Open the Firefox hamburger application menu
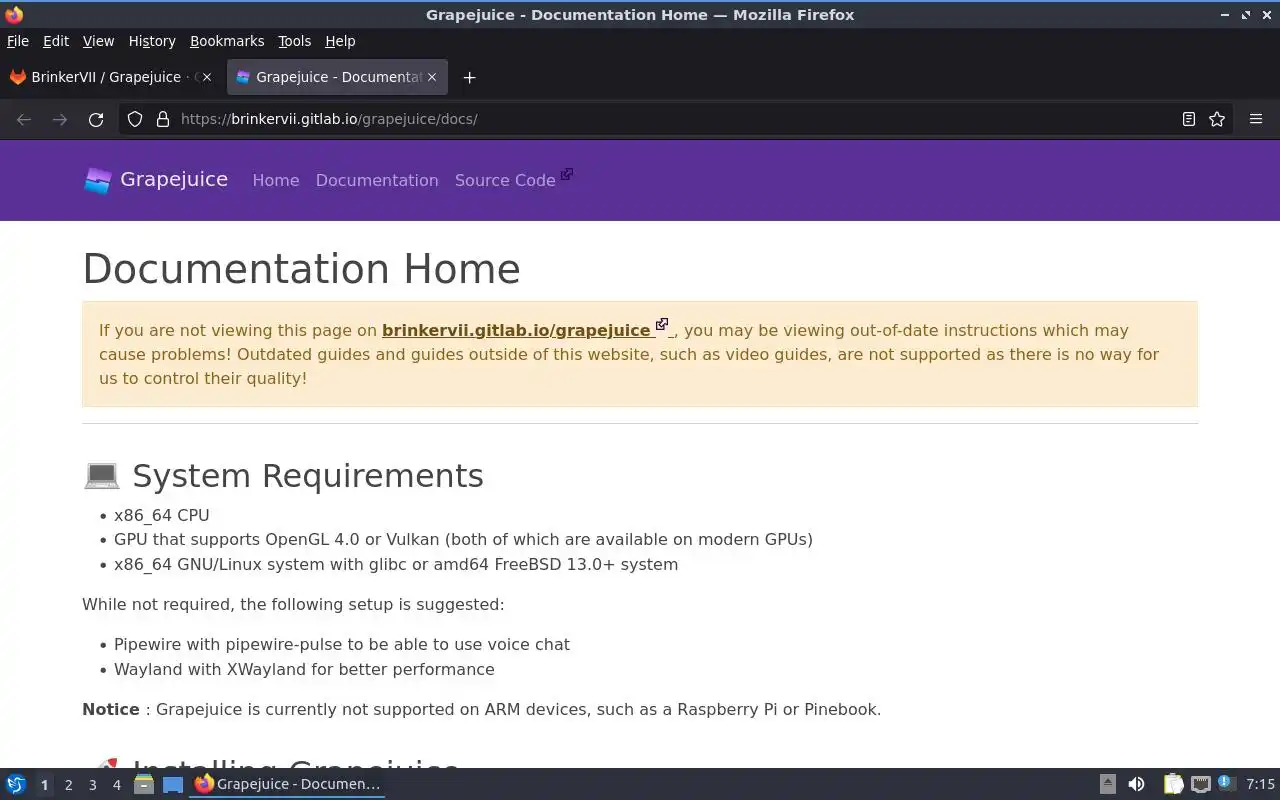This screenshot has width=1280, height=800. (x=1256, y=119)
